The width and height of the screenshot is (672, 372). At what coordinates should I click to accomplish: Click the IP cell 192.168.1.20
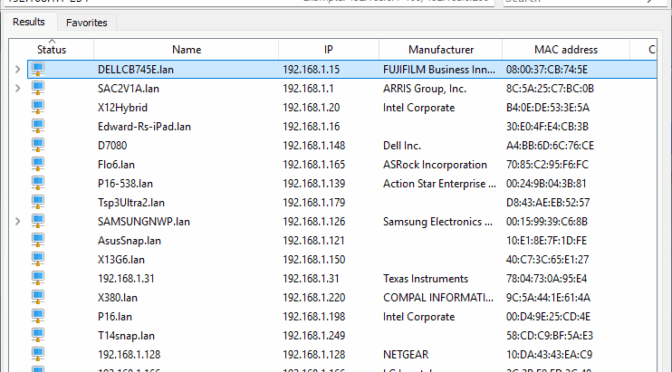tap(311, 108)
